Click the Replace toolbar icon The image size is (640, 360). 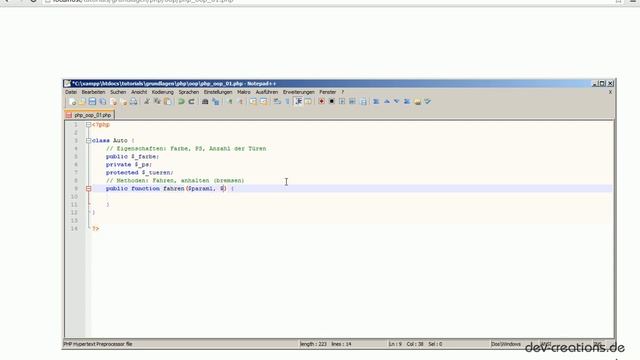[216, 102]
